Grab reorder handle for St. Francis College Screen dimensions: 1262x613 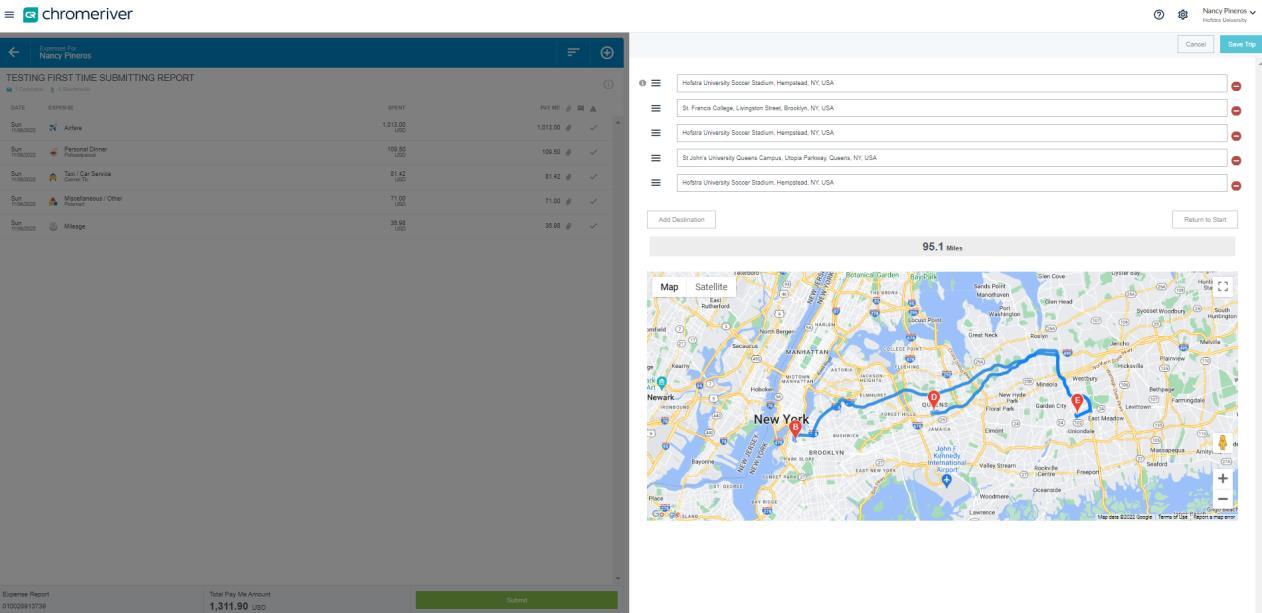click(657, 108)
